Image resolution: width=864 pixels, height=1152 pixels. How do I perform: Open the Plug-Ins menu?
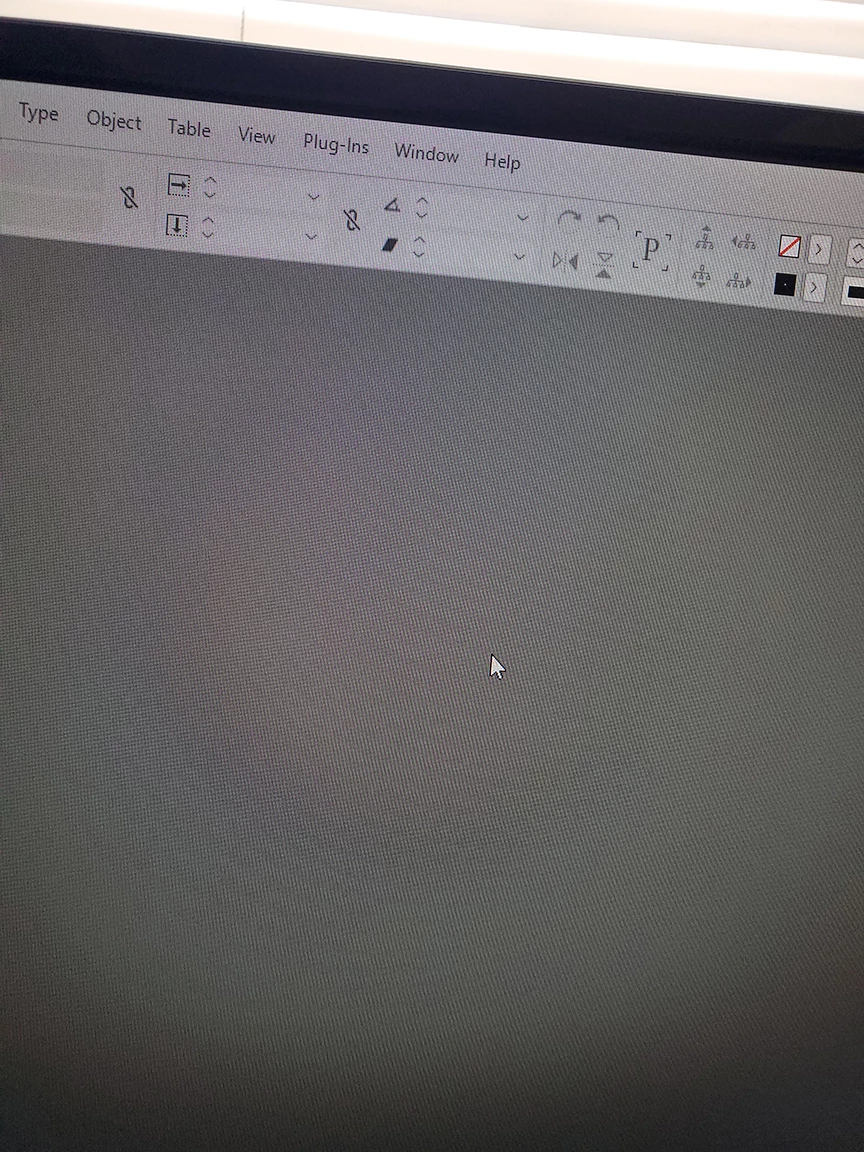(x=336, y=144)
